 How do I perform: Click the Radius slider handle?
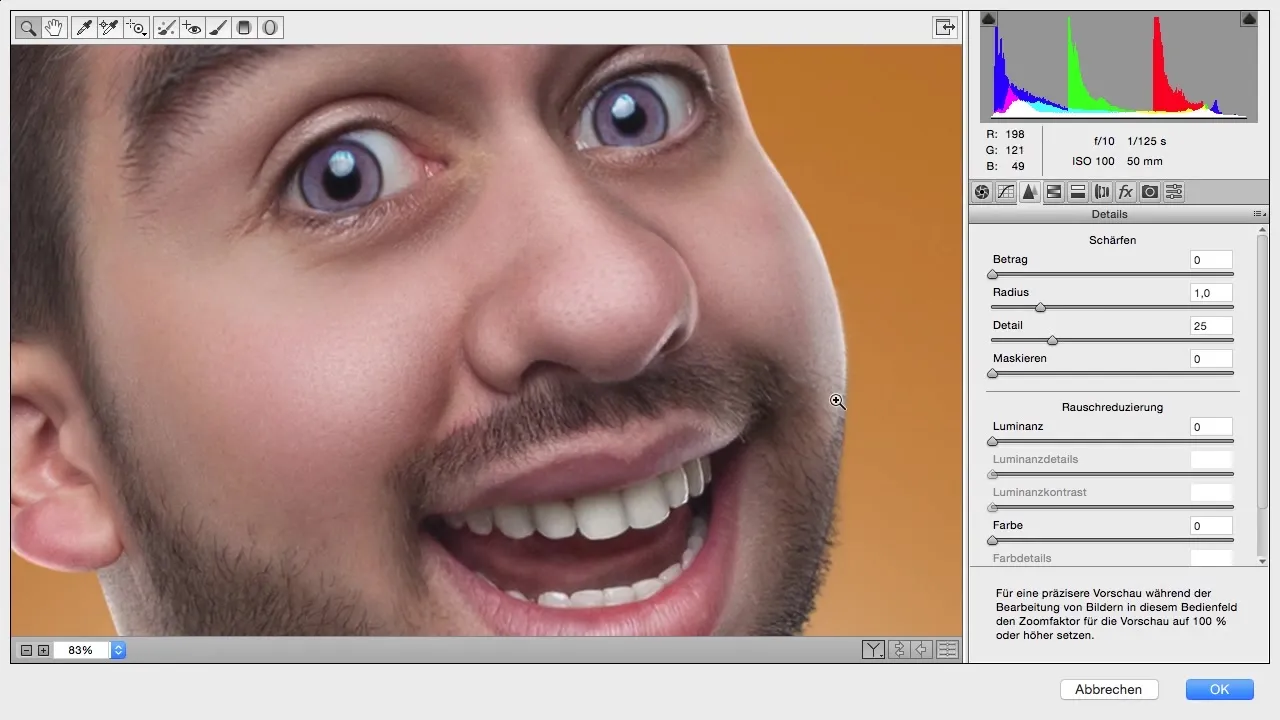click(x=1040, y=307)
